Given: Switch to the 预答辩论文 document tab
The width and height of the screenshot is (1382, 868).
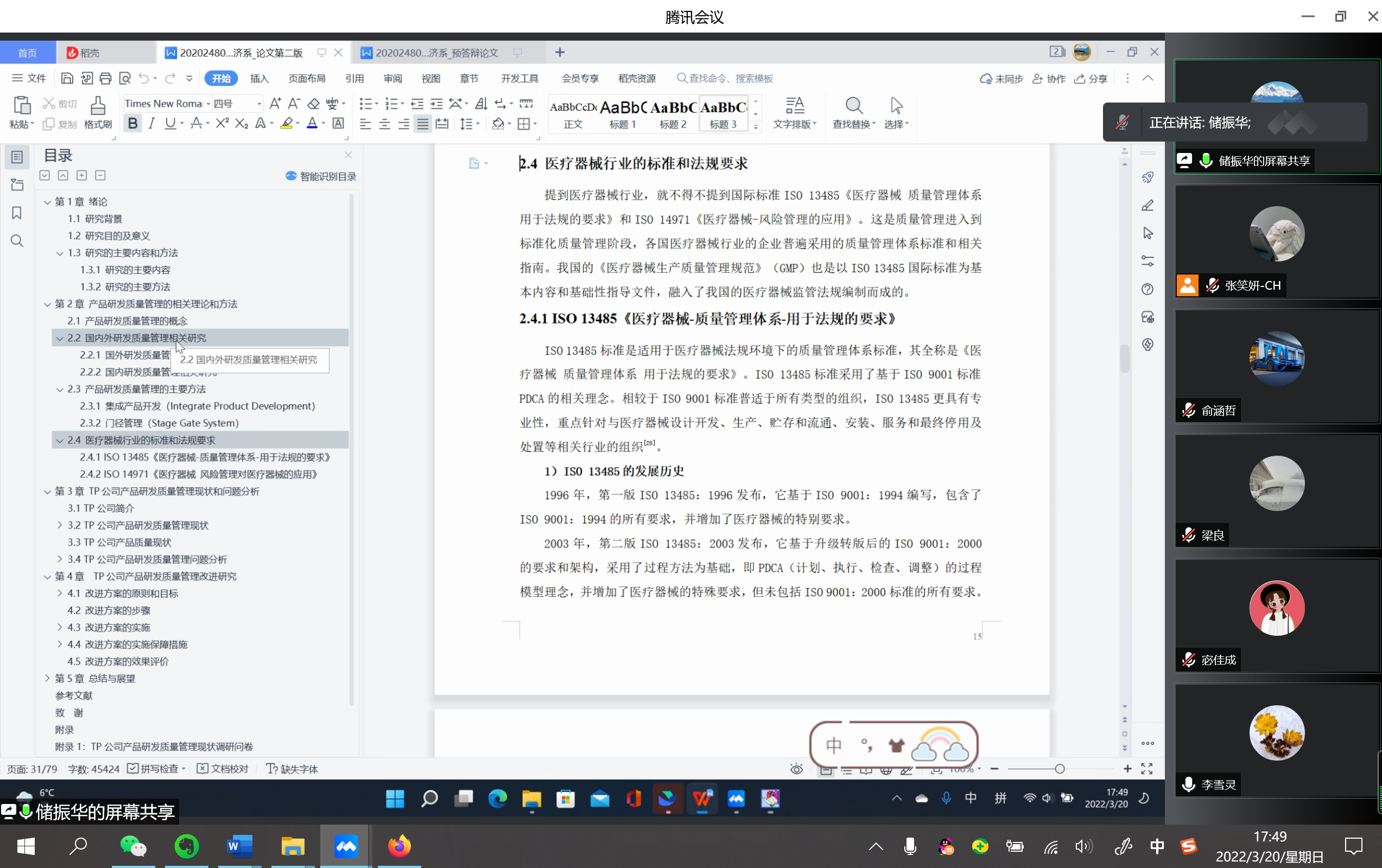Looking at the screenshot, I should click(x=436, y=53).
